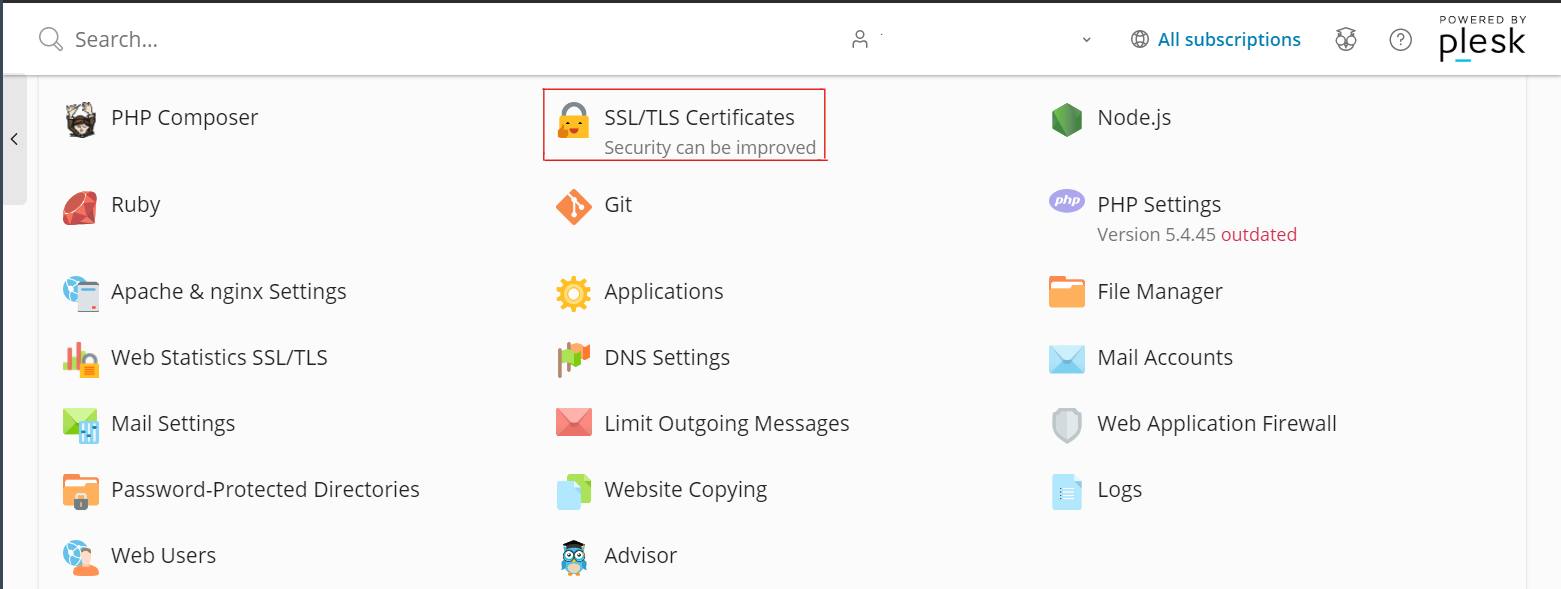Image resolution: width=1561 pixels, height=589 pixels.
Task: Open the Mail Settings icon
Action: 80,425
